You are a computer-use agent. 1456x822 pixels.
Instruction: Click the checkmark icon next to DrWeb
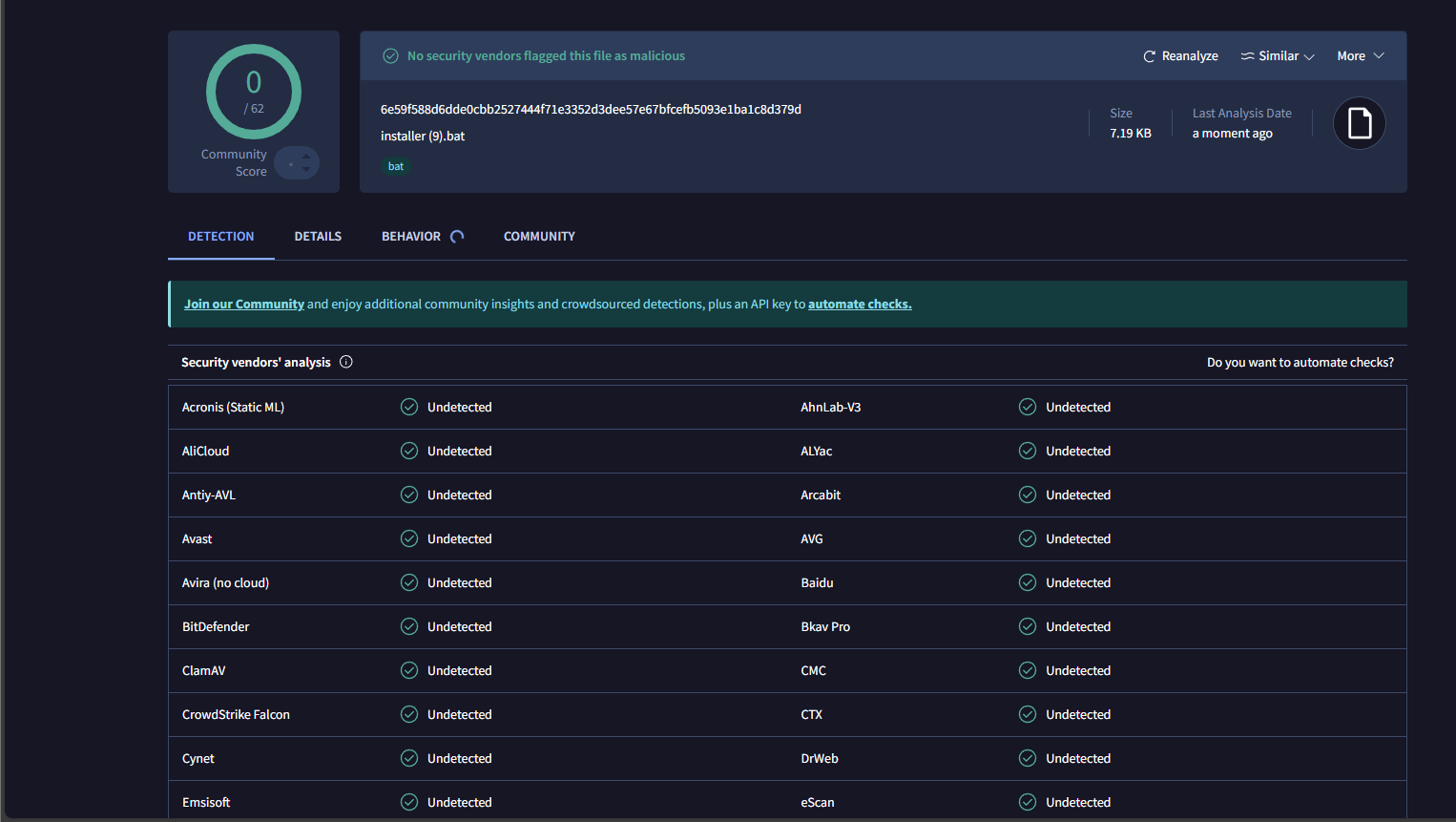tap(1027, 758)
